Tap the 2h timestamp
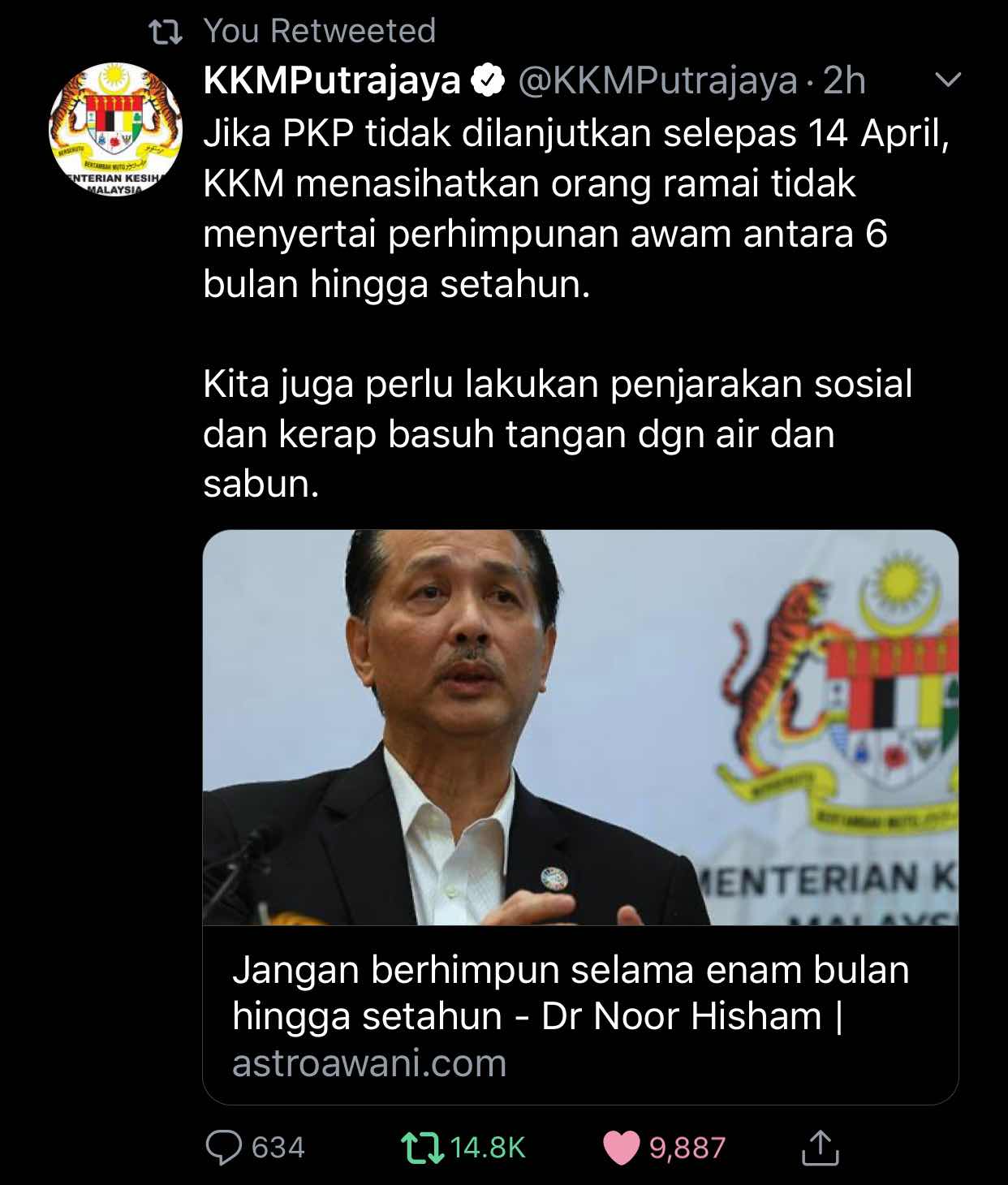This screenshot has height=1185, width=1008. coord(844,80)
